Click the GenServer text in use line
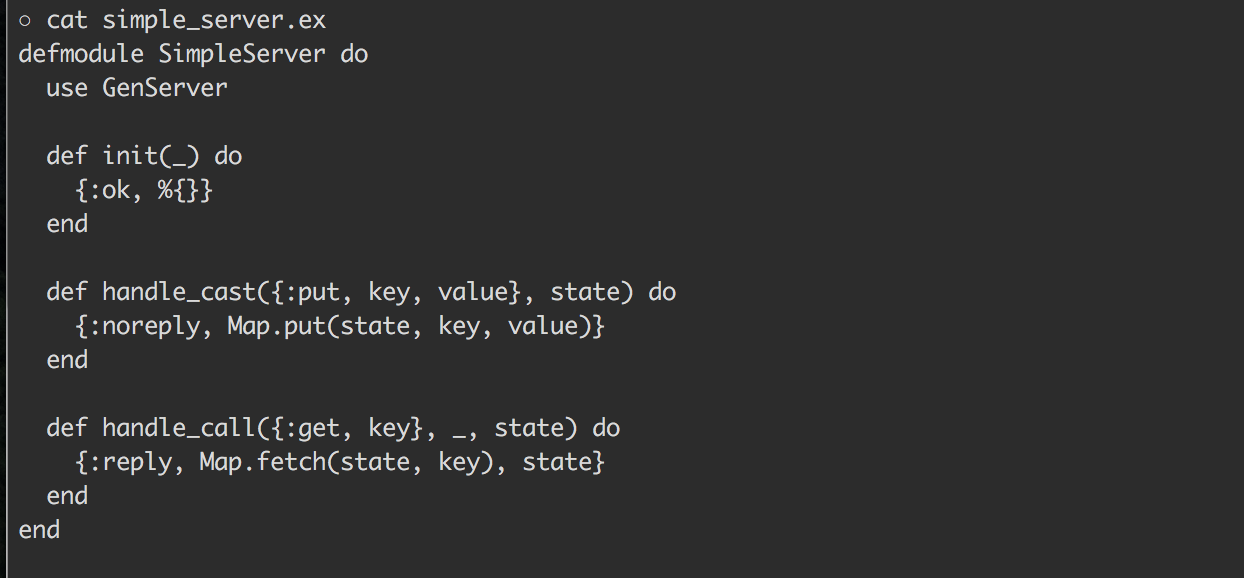 coord(165,88)
